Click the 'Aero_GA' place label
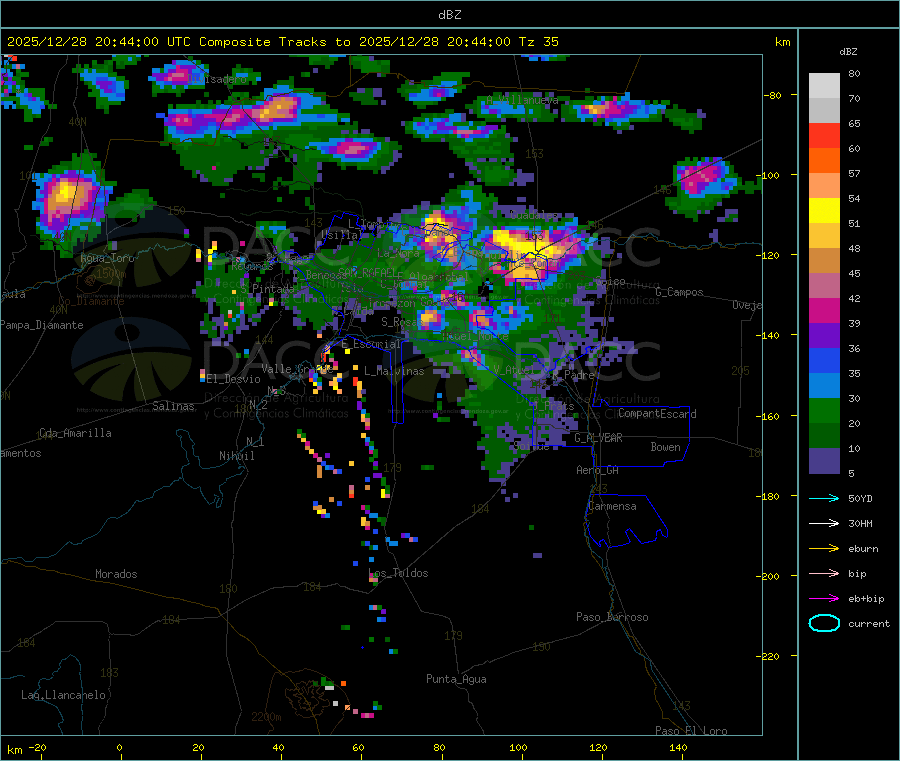 coord(598,470)
